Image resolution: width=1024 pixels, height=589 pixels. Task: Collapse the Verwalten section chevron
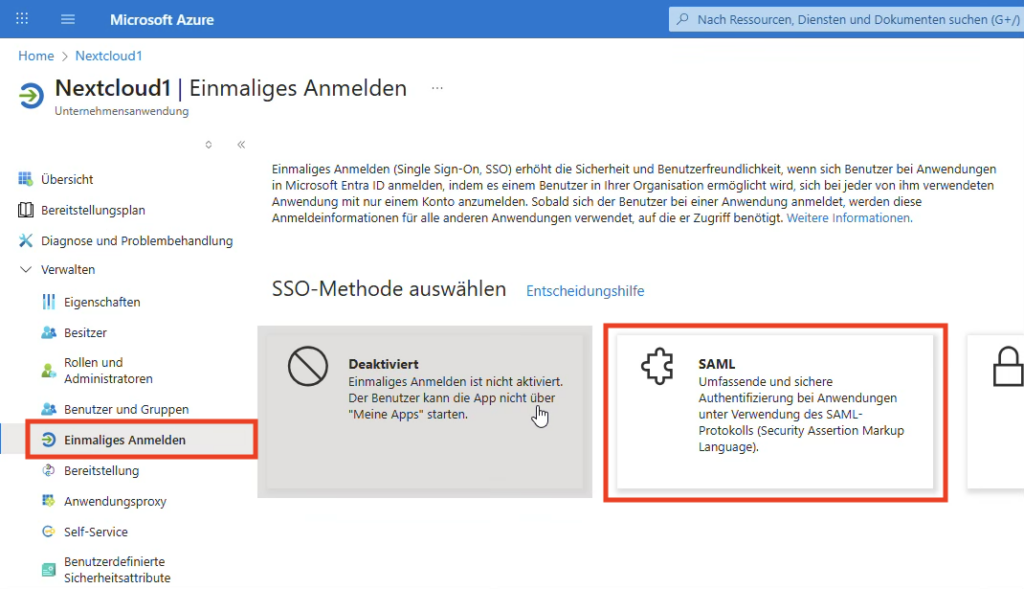pyautogui.click(x=26, y=270)
